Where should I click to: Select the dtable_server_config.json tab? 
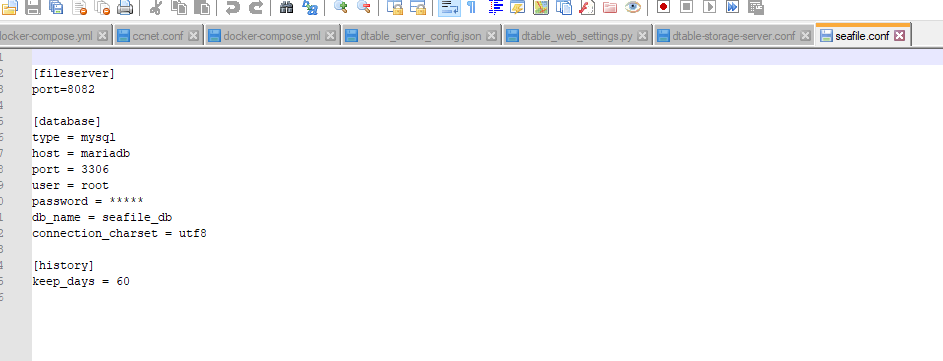(x=420, y=36)
